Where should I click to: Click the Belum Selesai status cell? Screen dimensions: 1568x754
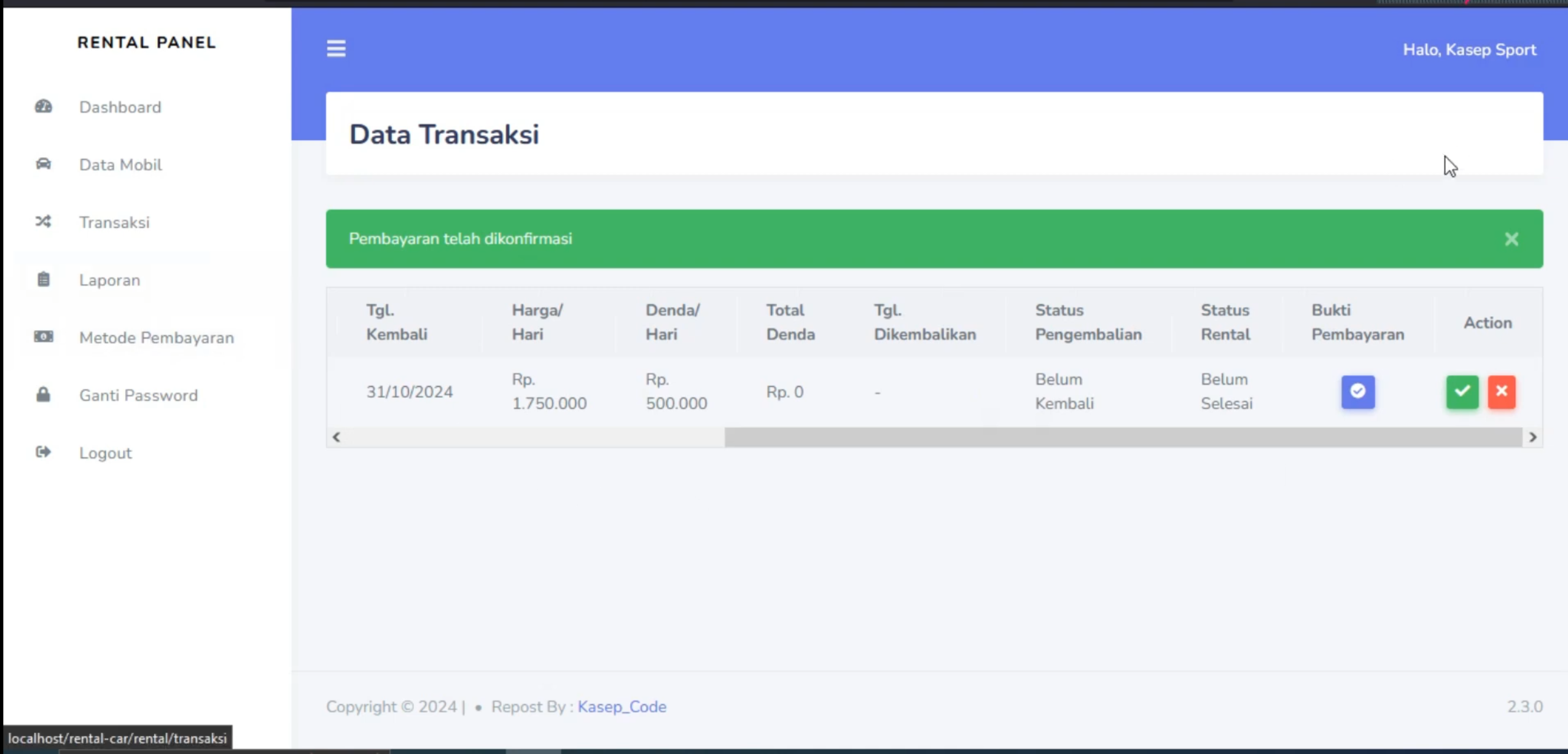1227,391
